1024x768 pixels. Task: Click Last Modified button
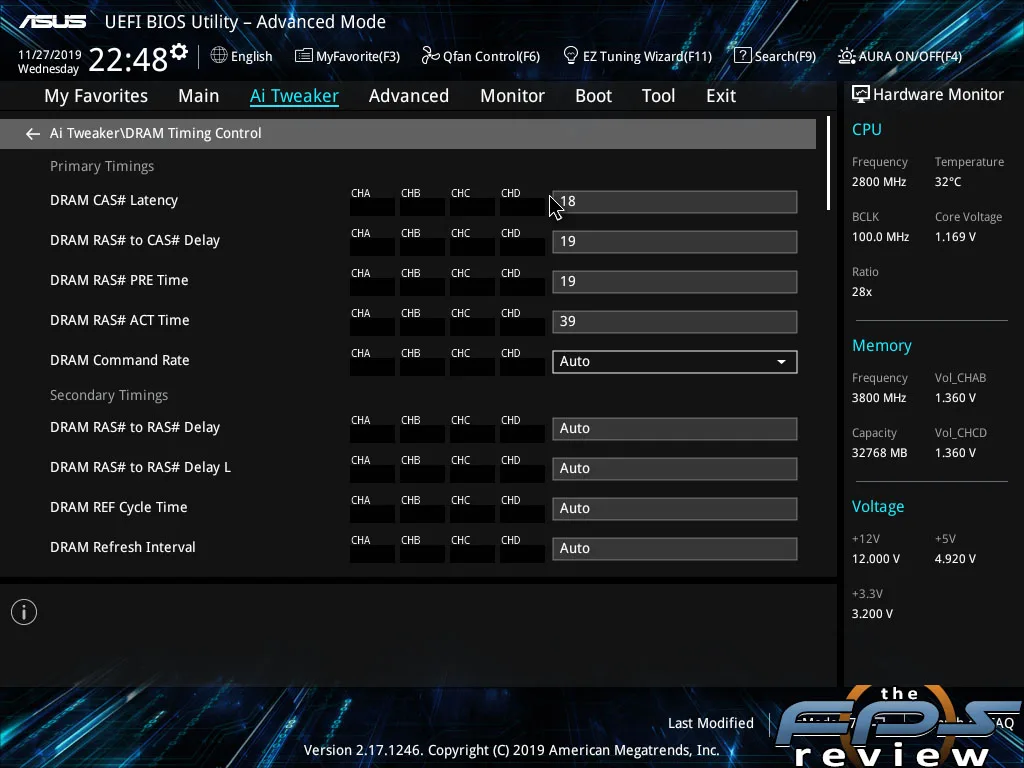tap(711, 723)
